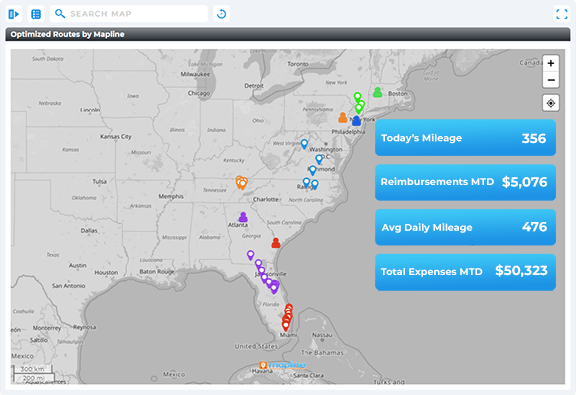Open the Reimbursements MTD card
Screen dimensions: 576x395
[x=465, y=182]
